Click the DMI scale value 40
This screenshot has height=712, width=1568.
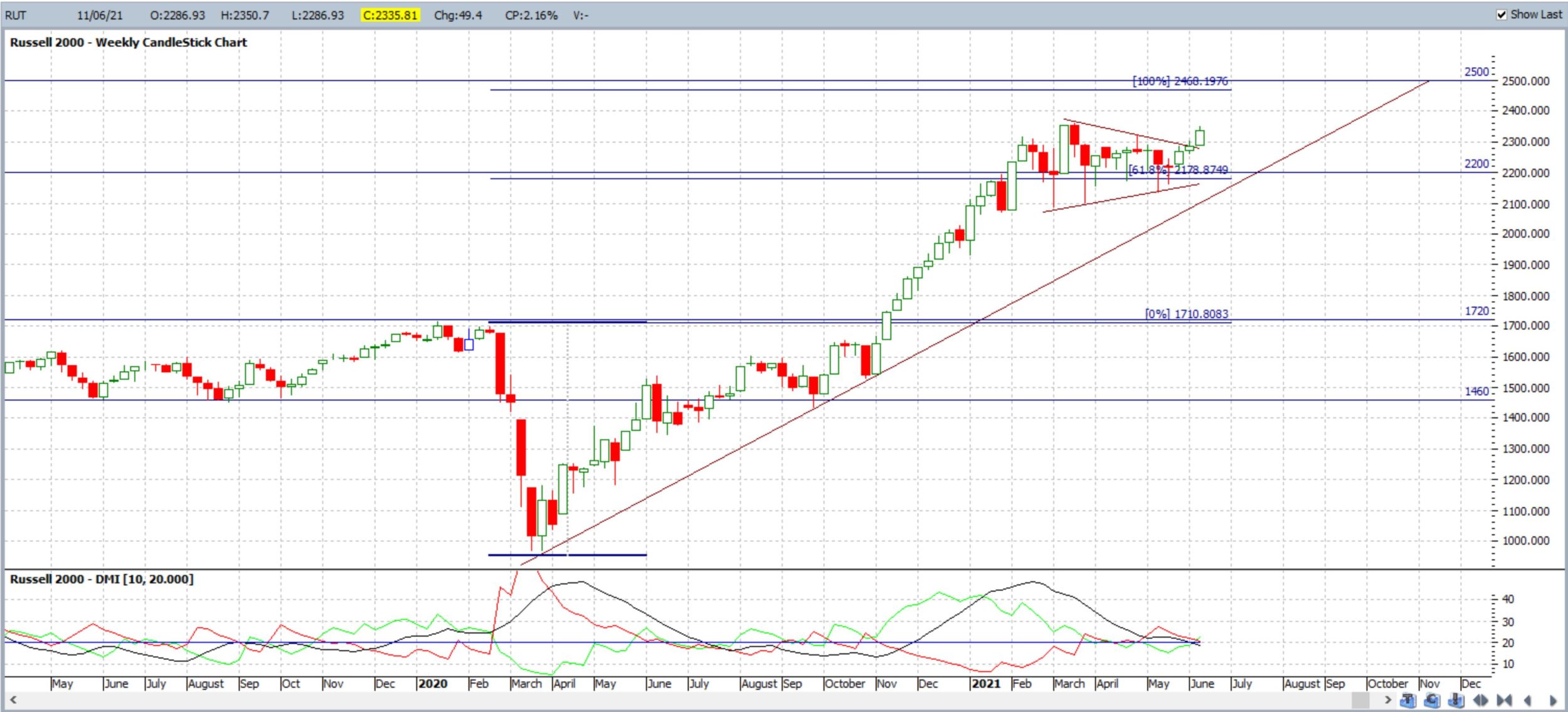(x=1508, y=599)
